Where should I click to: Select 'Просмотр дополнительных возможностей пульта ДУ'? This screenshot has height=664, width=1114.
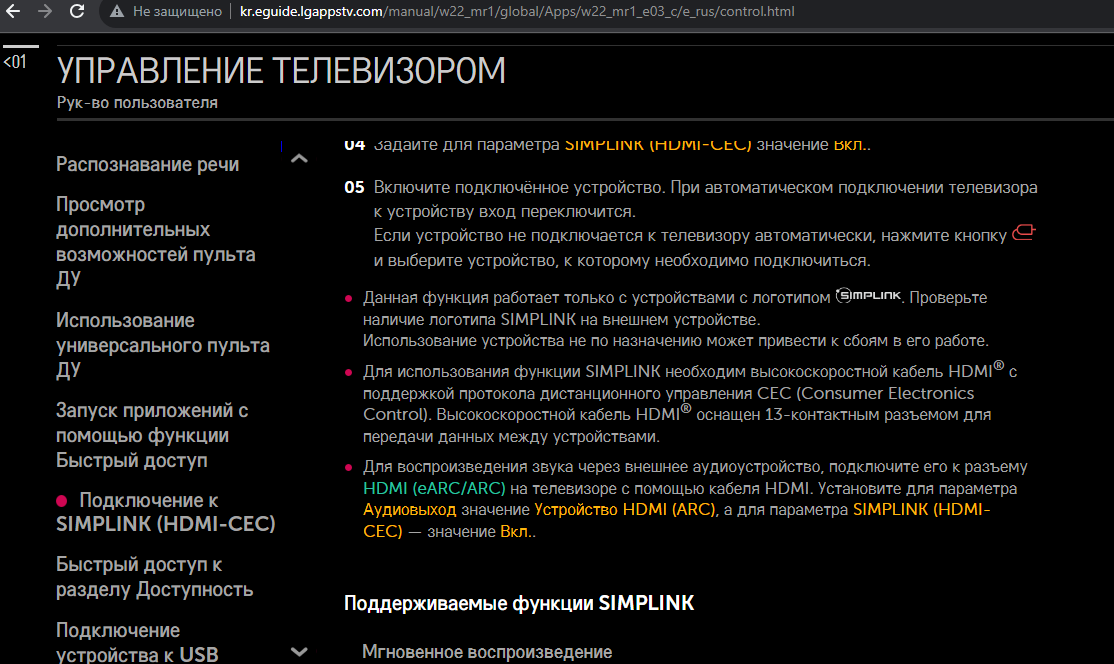[155, 241]
